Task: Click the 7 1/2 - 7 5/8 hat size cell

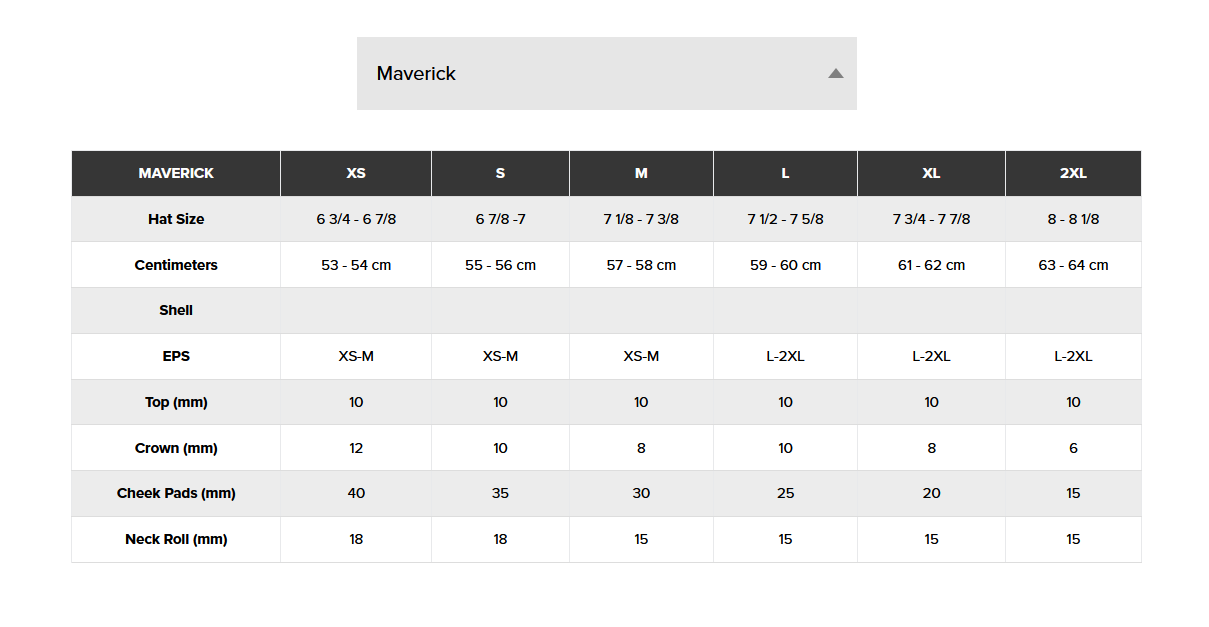Action: tap(785, 219)
